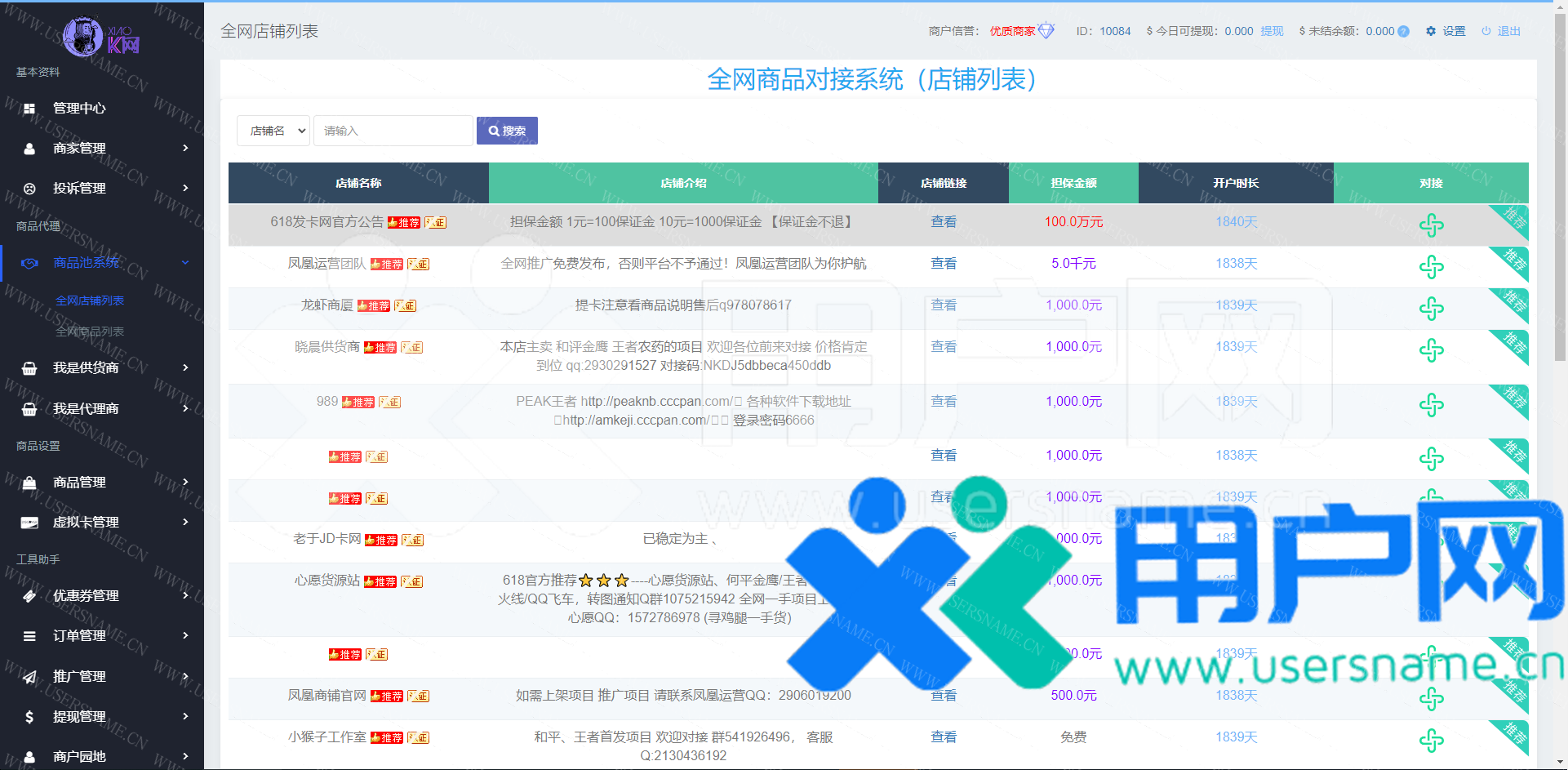This screenshot has height=770, width=1568.
Task: Open the 店铺名 search type dropdown
Action: pyautogui.click(x=273, y=131)
